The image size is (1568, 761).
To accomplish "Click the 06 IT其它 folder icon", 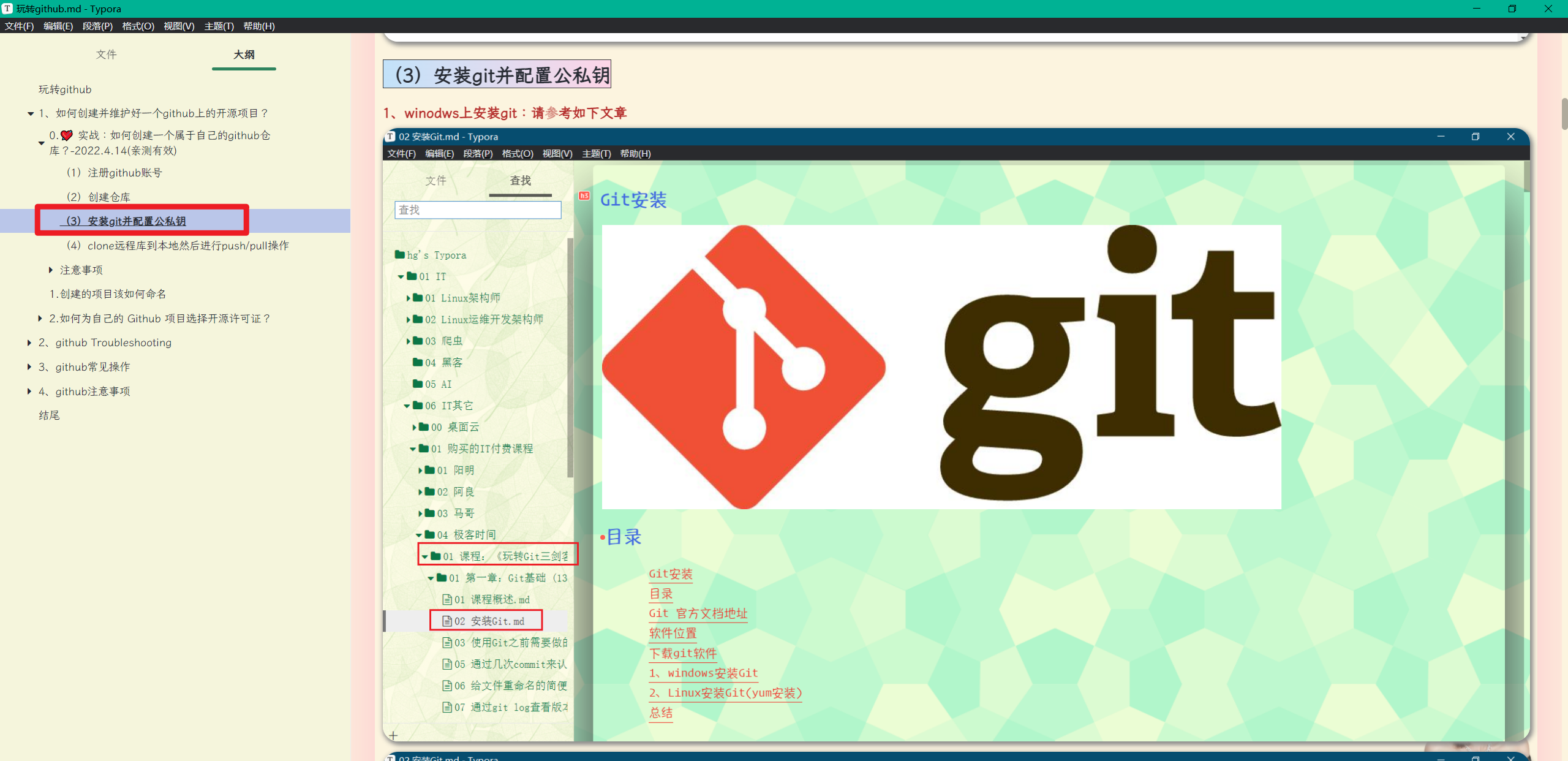I will coord(418,405).
